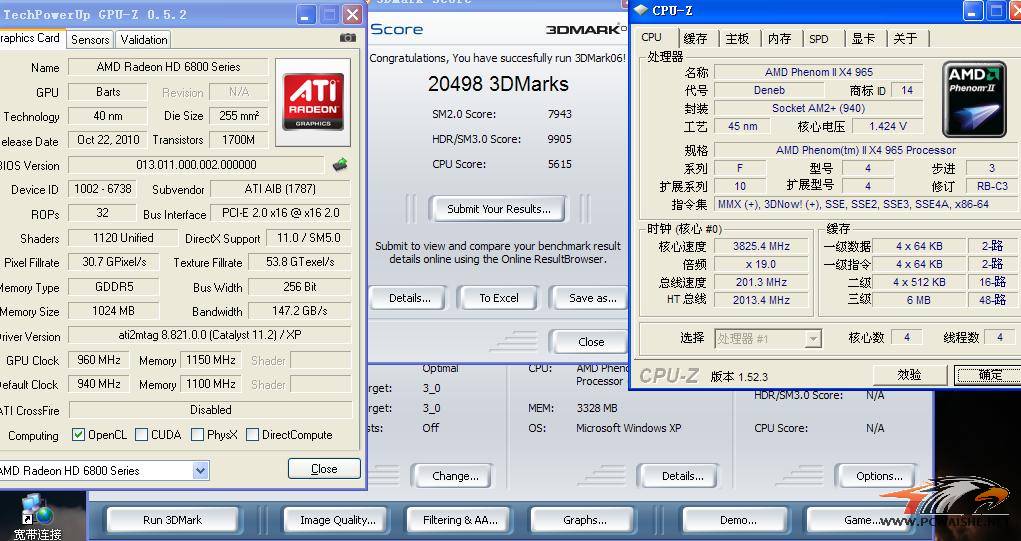Viewport: 1021px width, 541px height.
Task: Open the 内存 tab in CPU-Z
Action: 779,38
